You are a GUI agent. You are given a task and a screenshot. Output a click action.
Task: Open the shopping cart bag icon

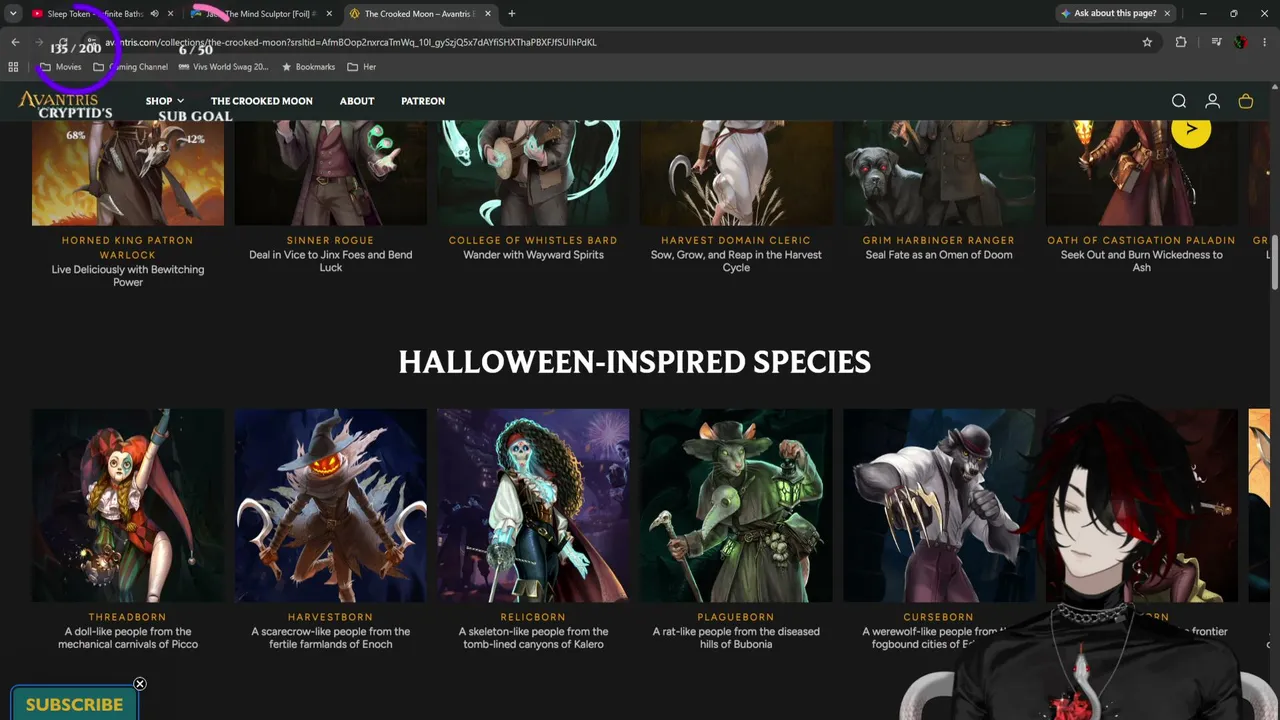(x=1246, y=101)
